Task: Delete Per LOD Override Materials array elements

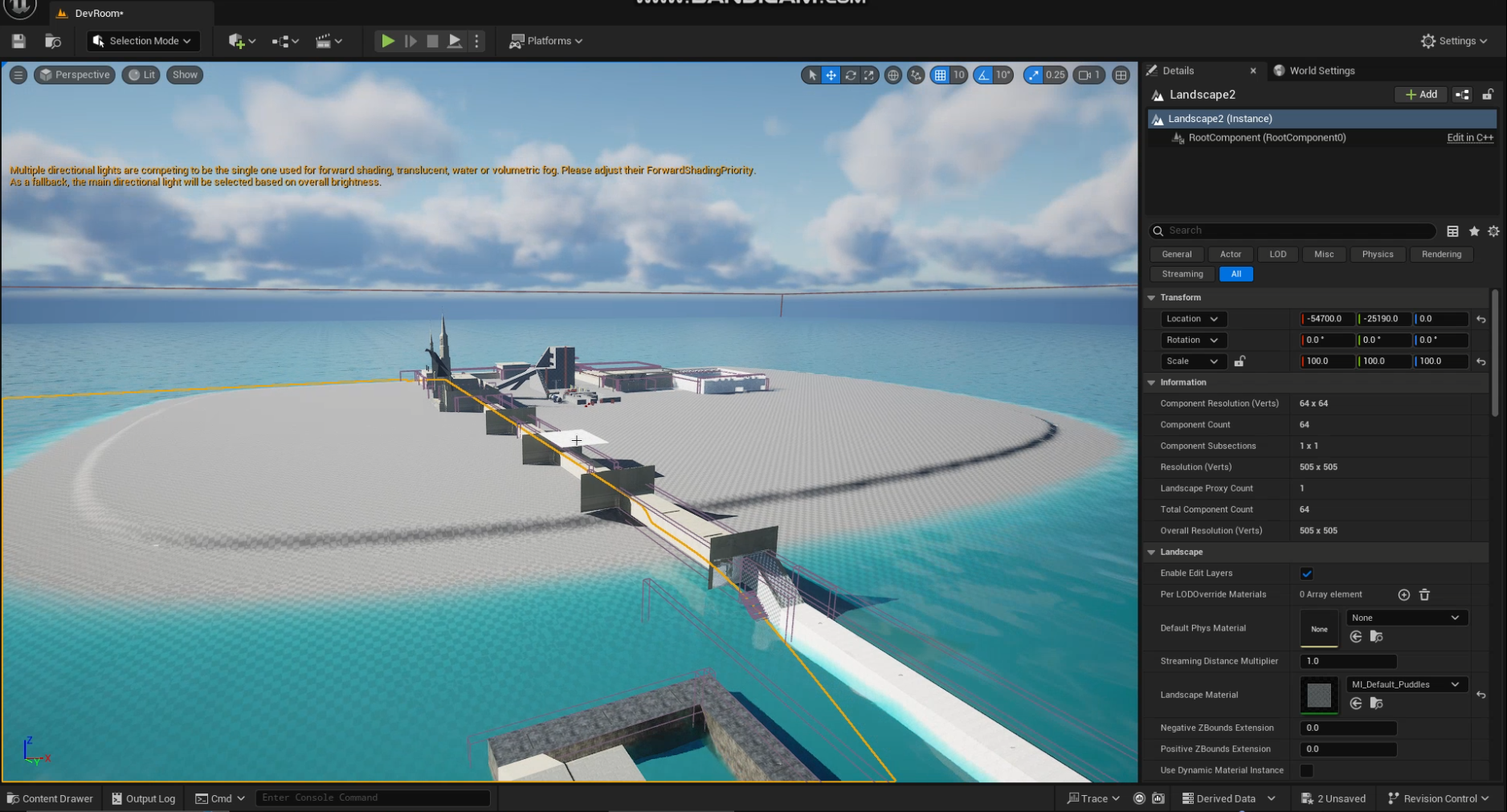Action: (x=1424, y=595)
